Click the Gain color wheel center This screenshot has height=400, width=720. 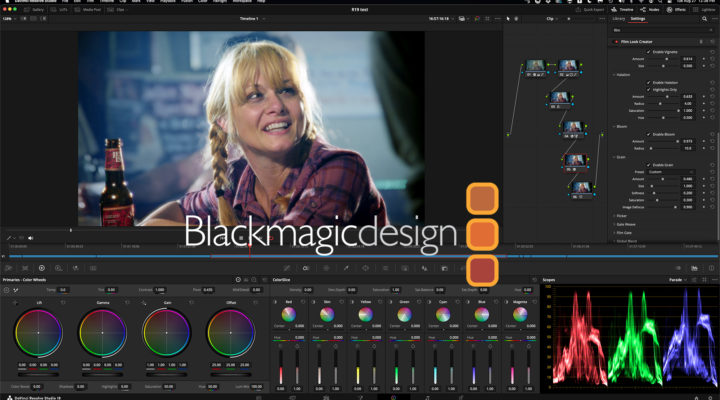166,332
